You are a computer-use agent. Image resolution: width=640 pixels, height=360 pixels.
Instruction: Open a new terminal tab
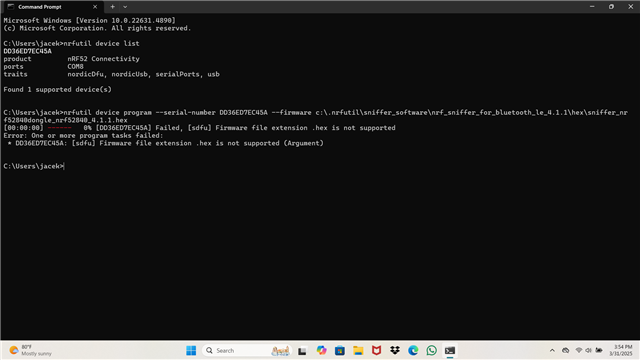(112, 7)
